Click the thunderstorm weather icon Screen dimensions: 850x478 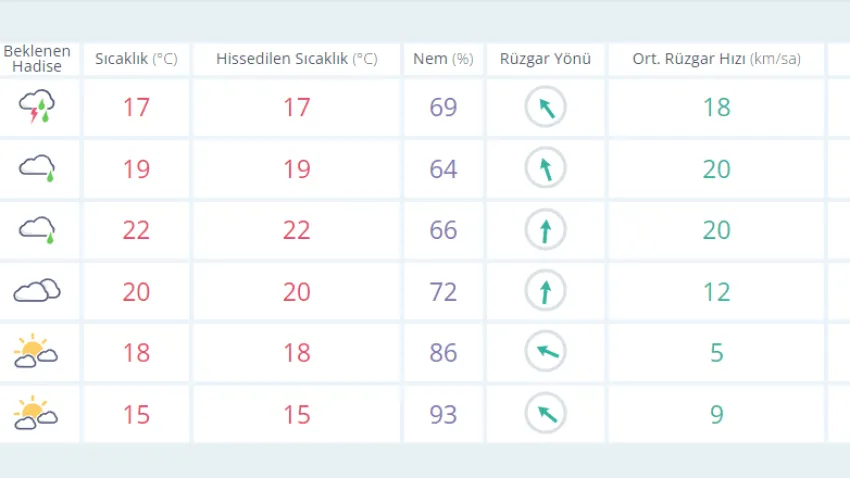37,106
